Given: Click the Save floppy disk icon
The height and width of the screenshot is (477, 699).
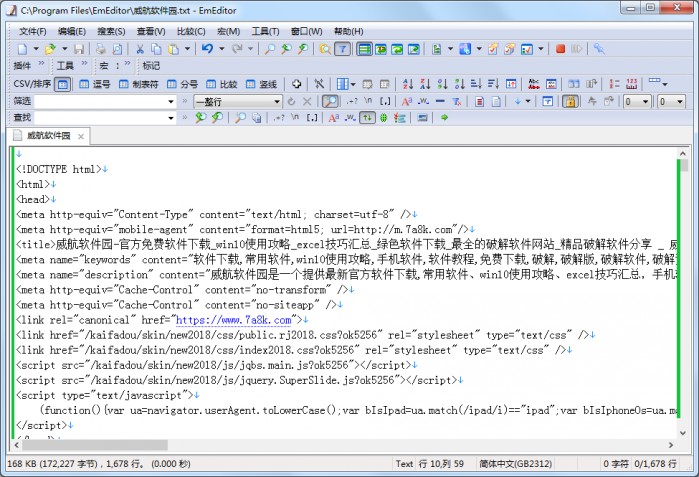Looking at the screenshot, I should click(79, 49).
